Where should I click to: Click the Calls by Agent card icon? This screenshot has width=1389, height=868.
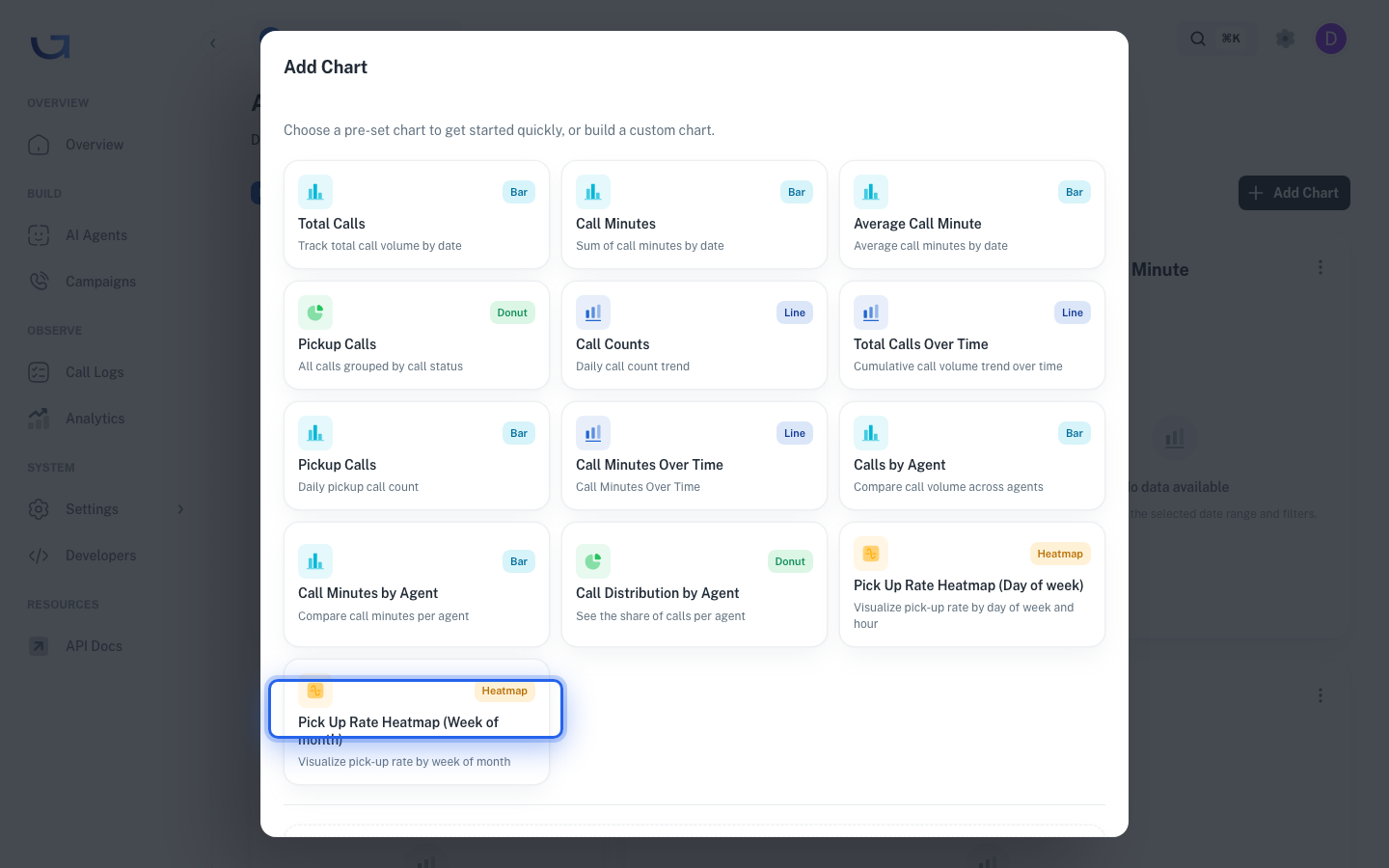pyautogui.click(x=871, y=433)
